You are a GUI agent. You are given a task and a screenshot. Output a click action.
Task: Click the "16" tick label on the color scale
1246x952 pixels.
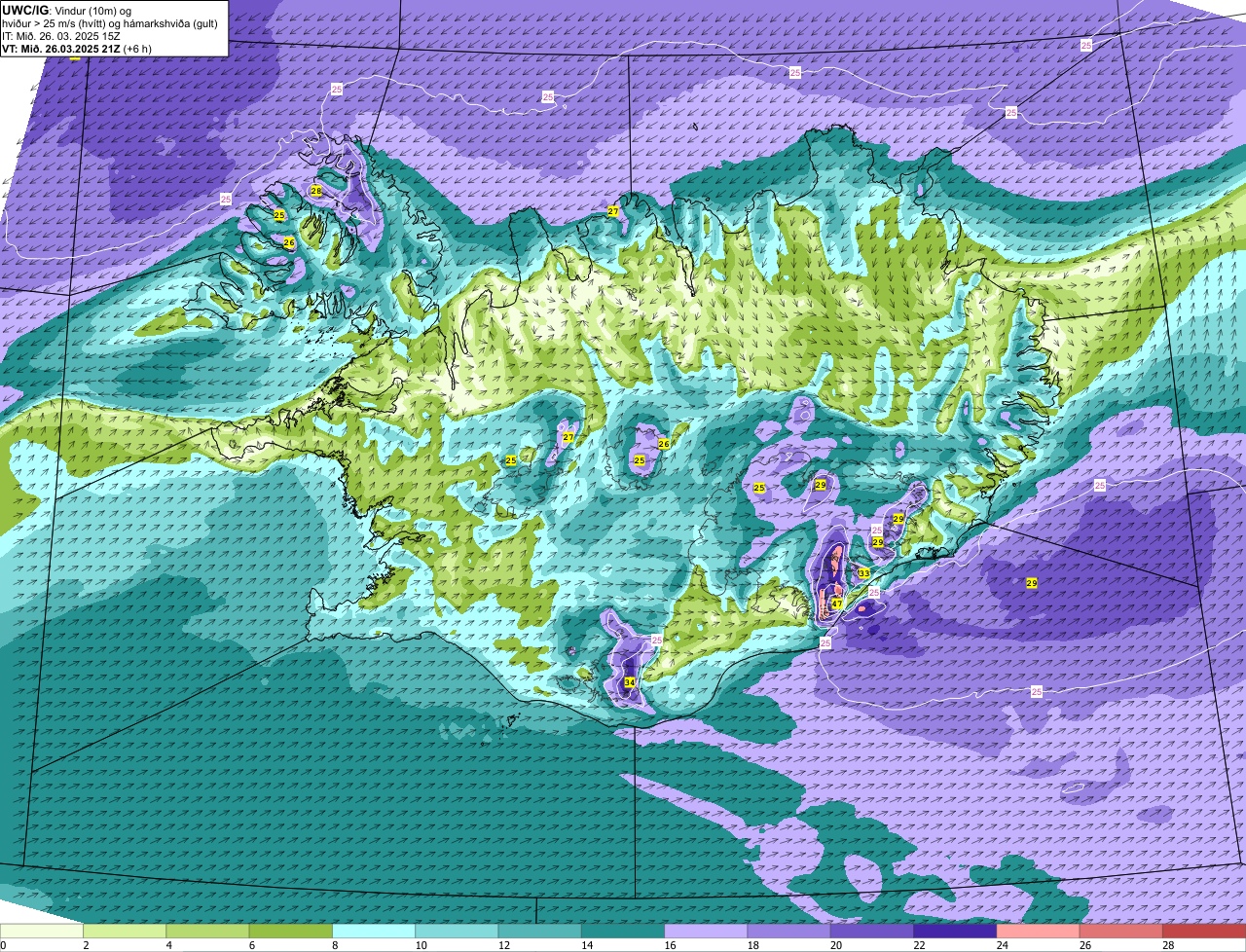click(670, 945)
